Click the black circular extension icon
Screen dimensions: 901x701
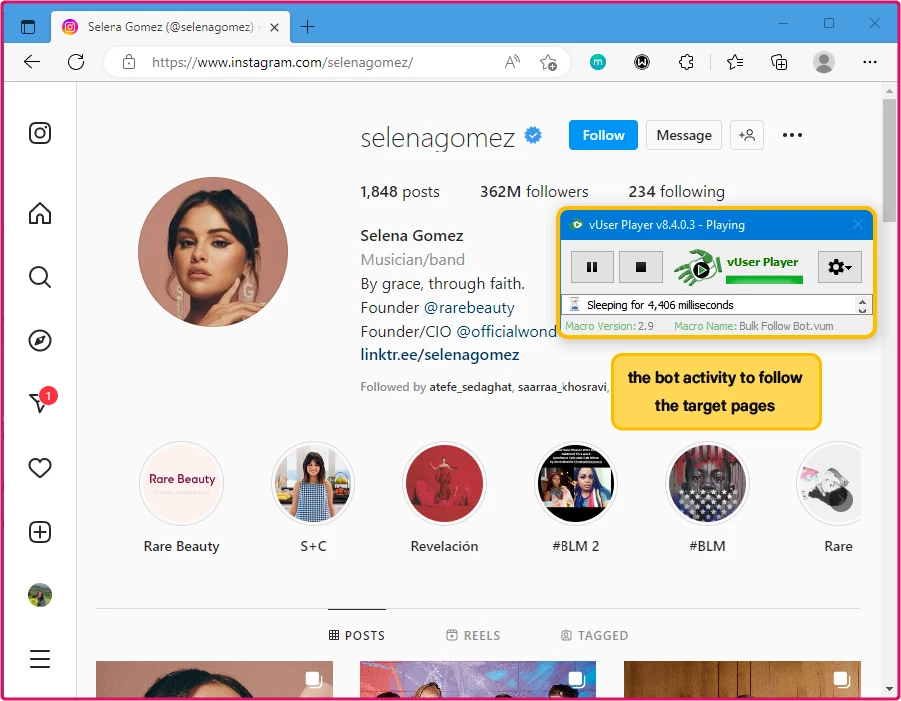(x=642, y=61)
